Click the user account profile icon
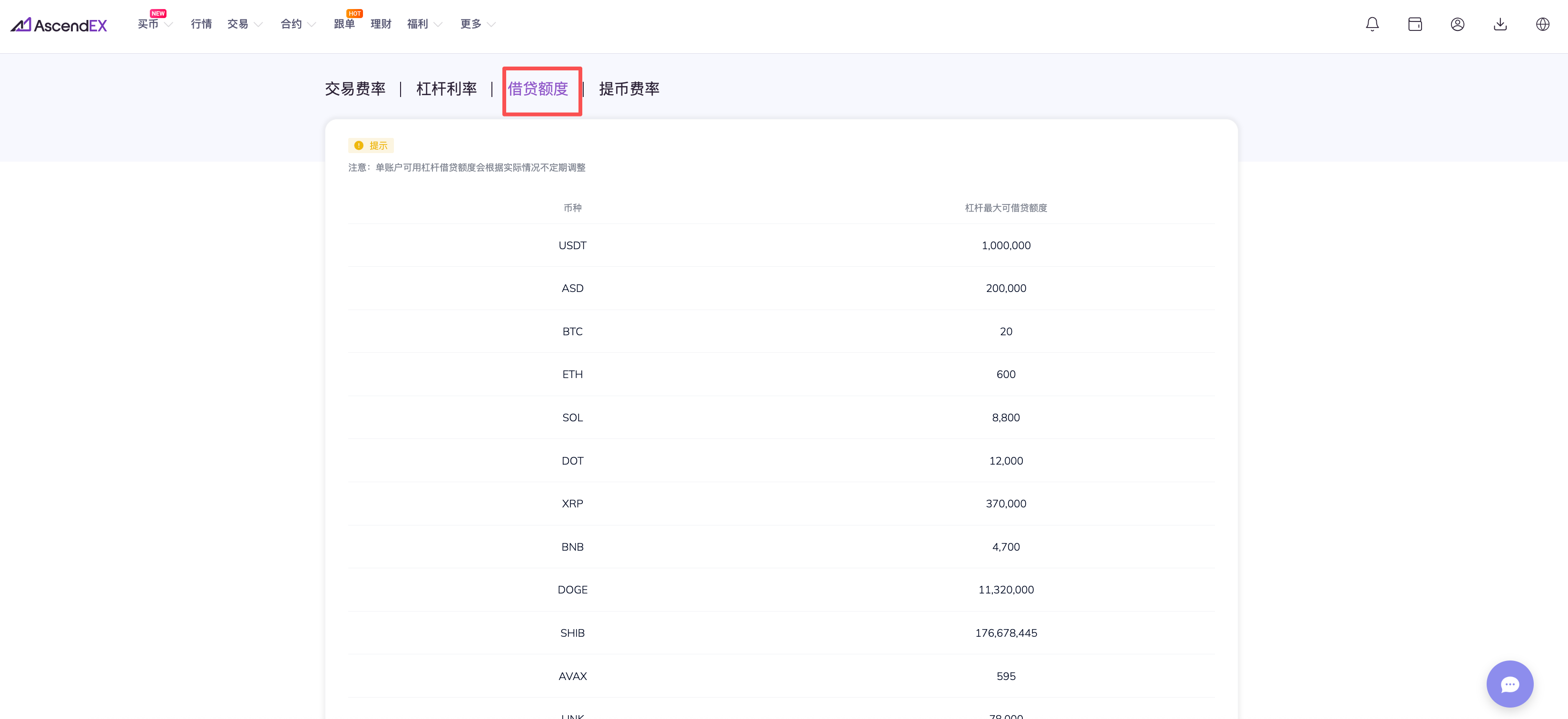 point(1457,24)
